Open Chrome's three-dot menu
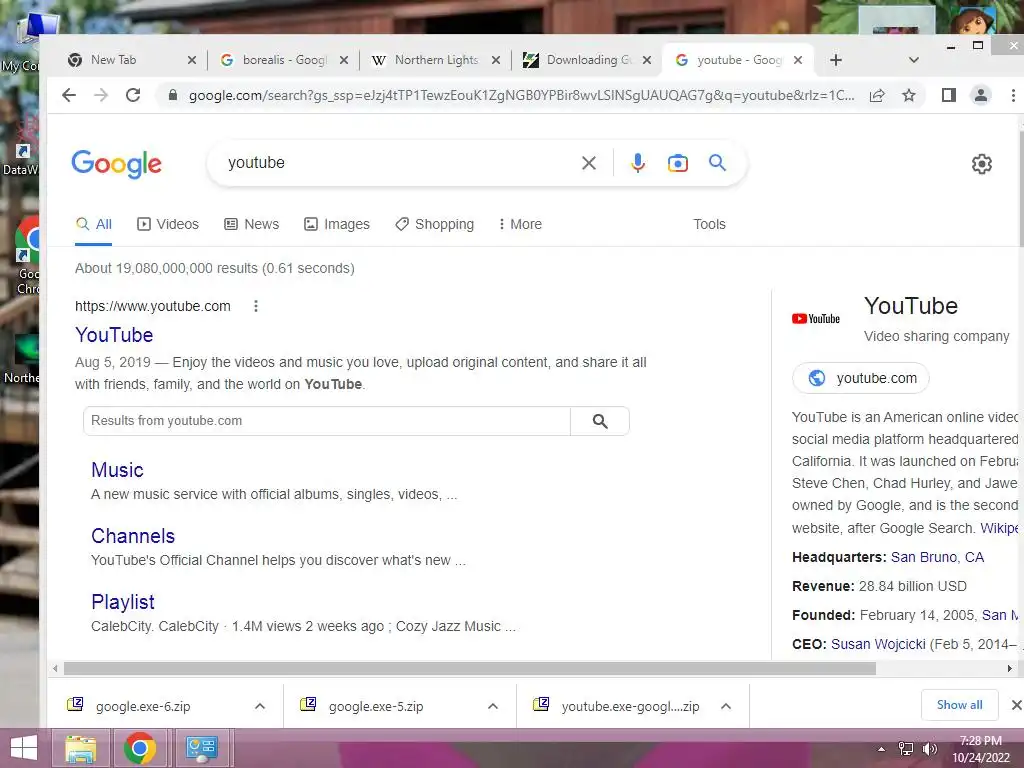 pyautogui.click(x=1013, y=95)
